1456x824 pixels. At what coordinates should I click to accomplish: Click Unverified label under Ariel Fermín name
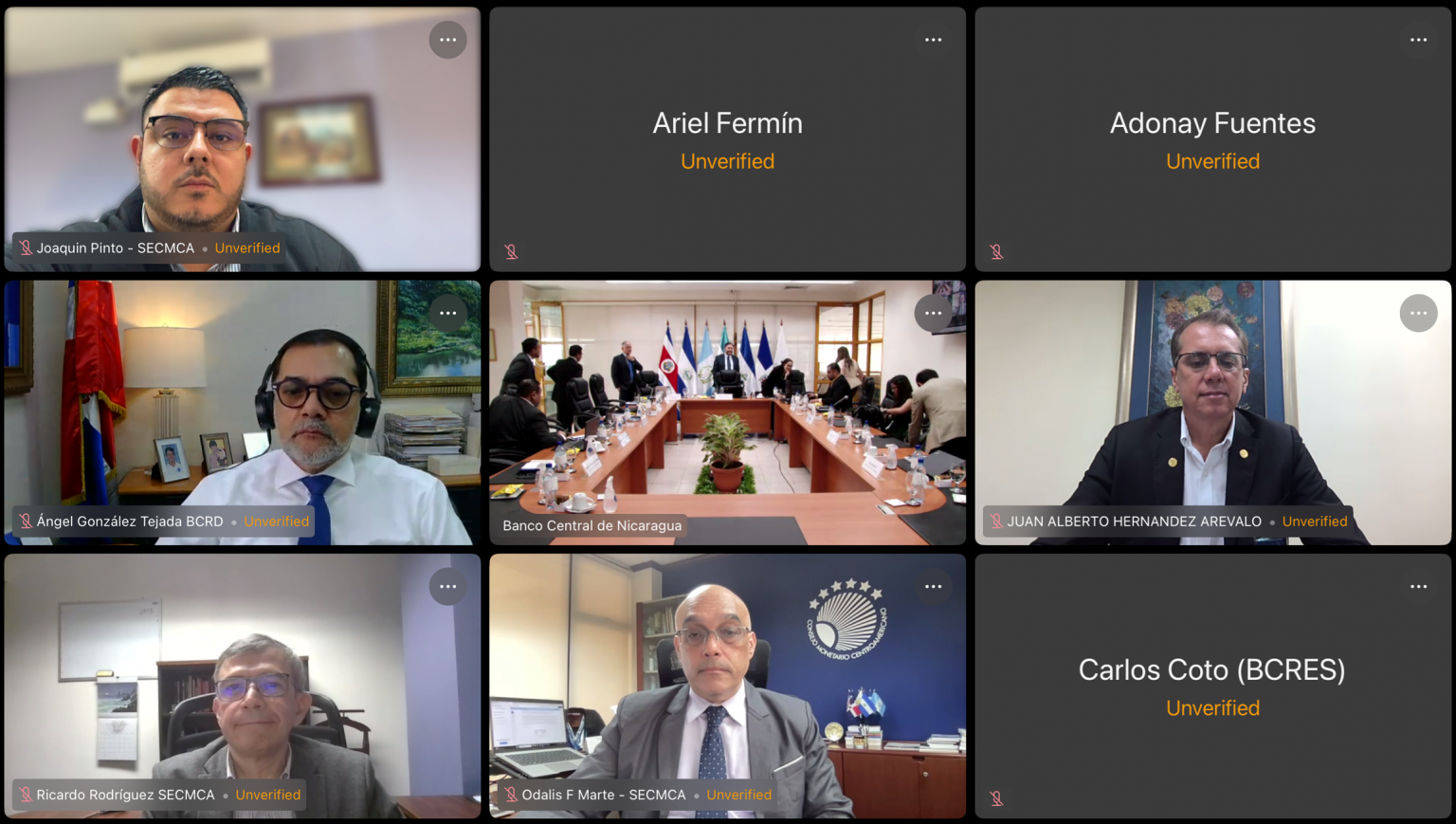727,161
